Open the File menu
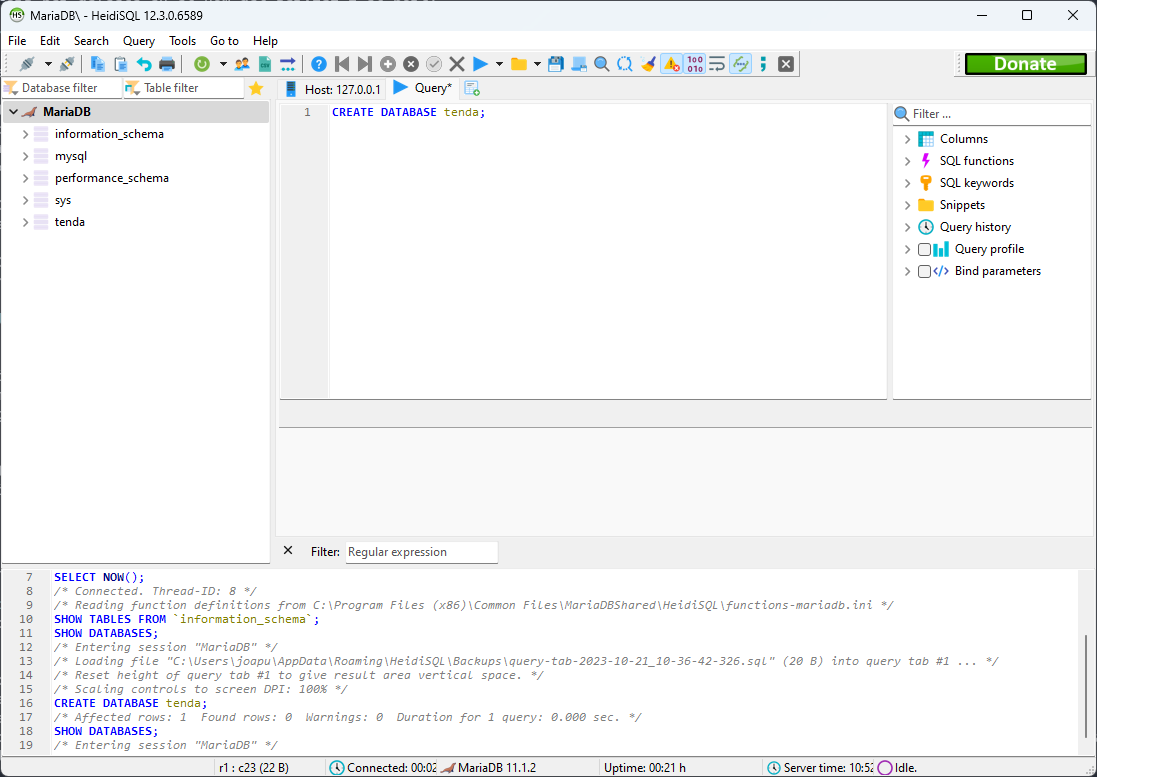The height and width of the screenshot is (777, 1152). 17,41
